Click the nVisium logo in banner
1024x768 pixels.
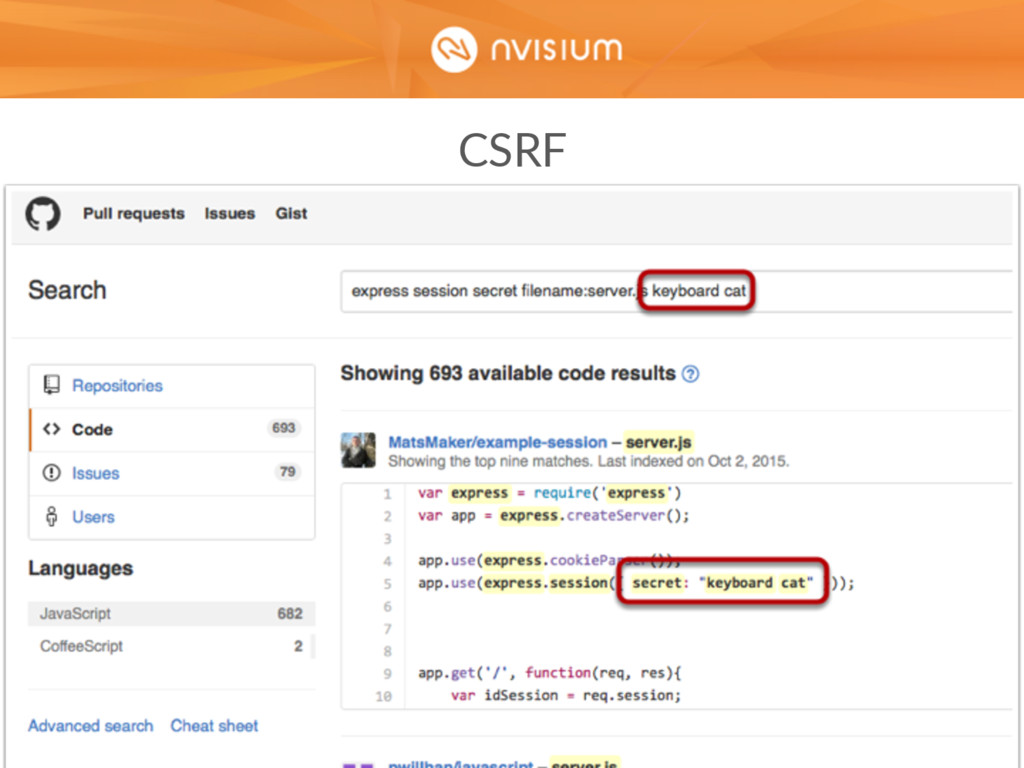pyautogui.click(x=526, y=49)
